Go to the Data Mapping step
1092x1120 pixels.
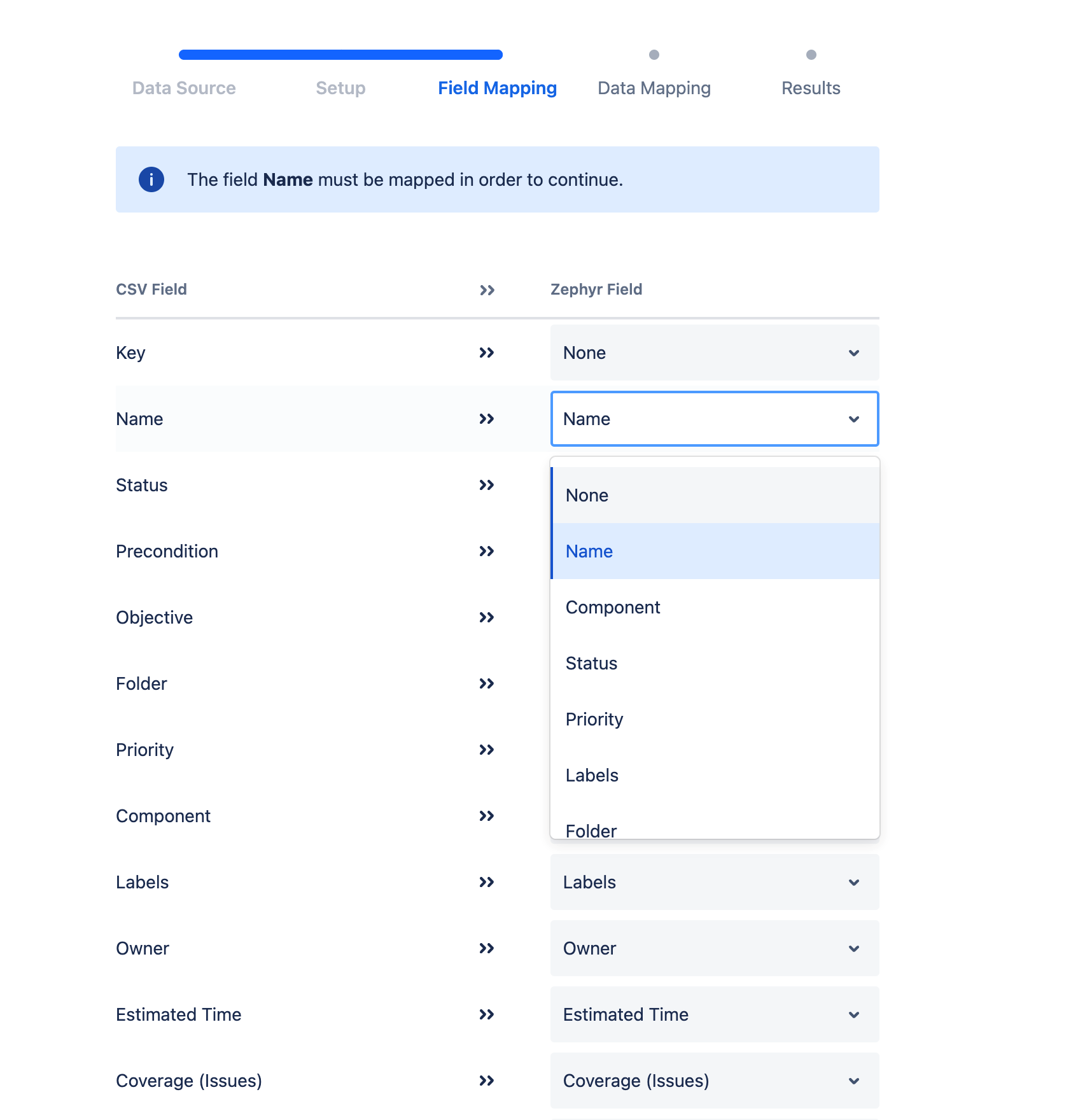pyautogui.click(x=654, y=88)
